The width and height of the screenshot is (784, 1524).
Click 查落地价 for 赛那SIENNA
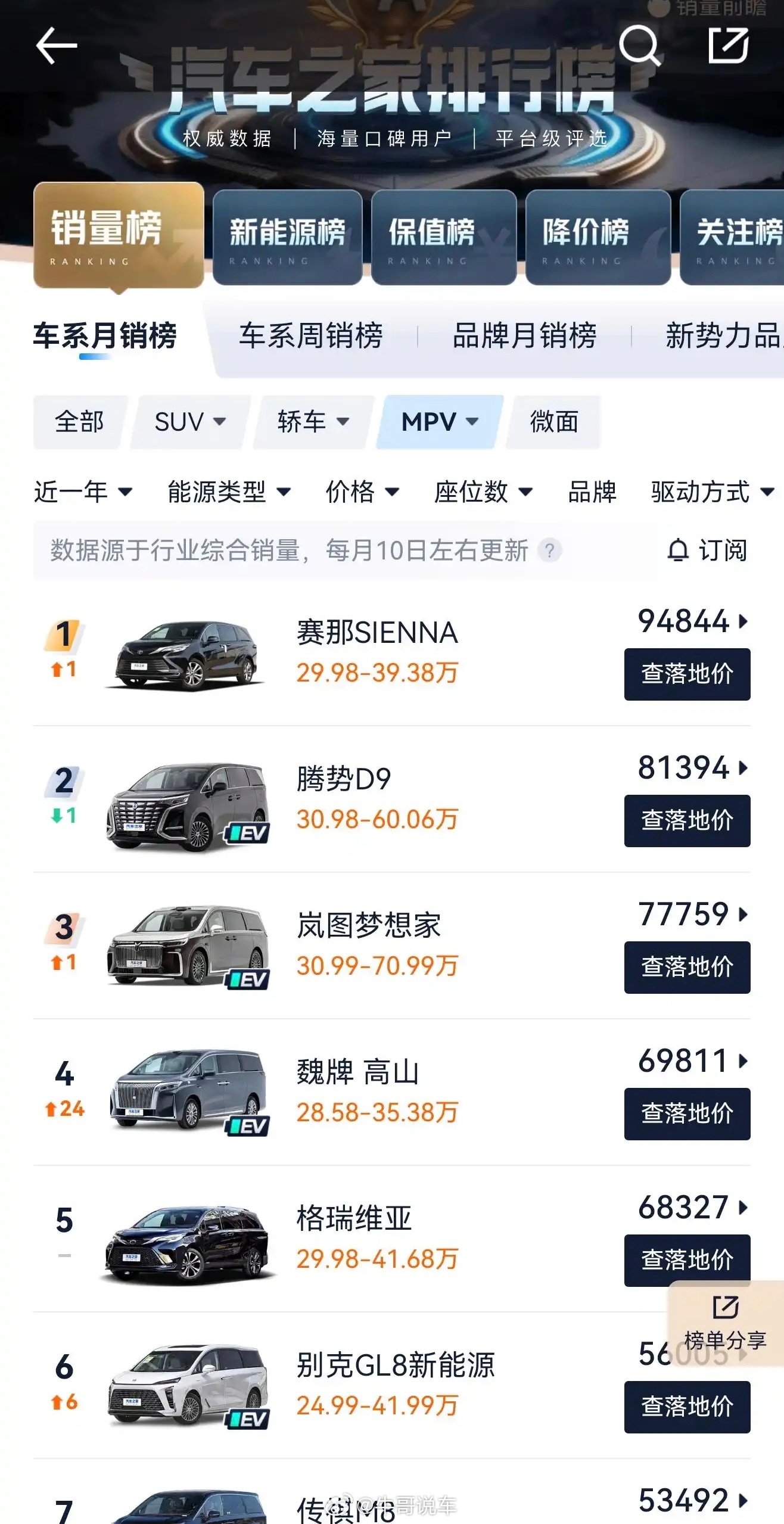coord(686,674)
